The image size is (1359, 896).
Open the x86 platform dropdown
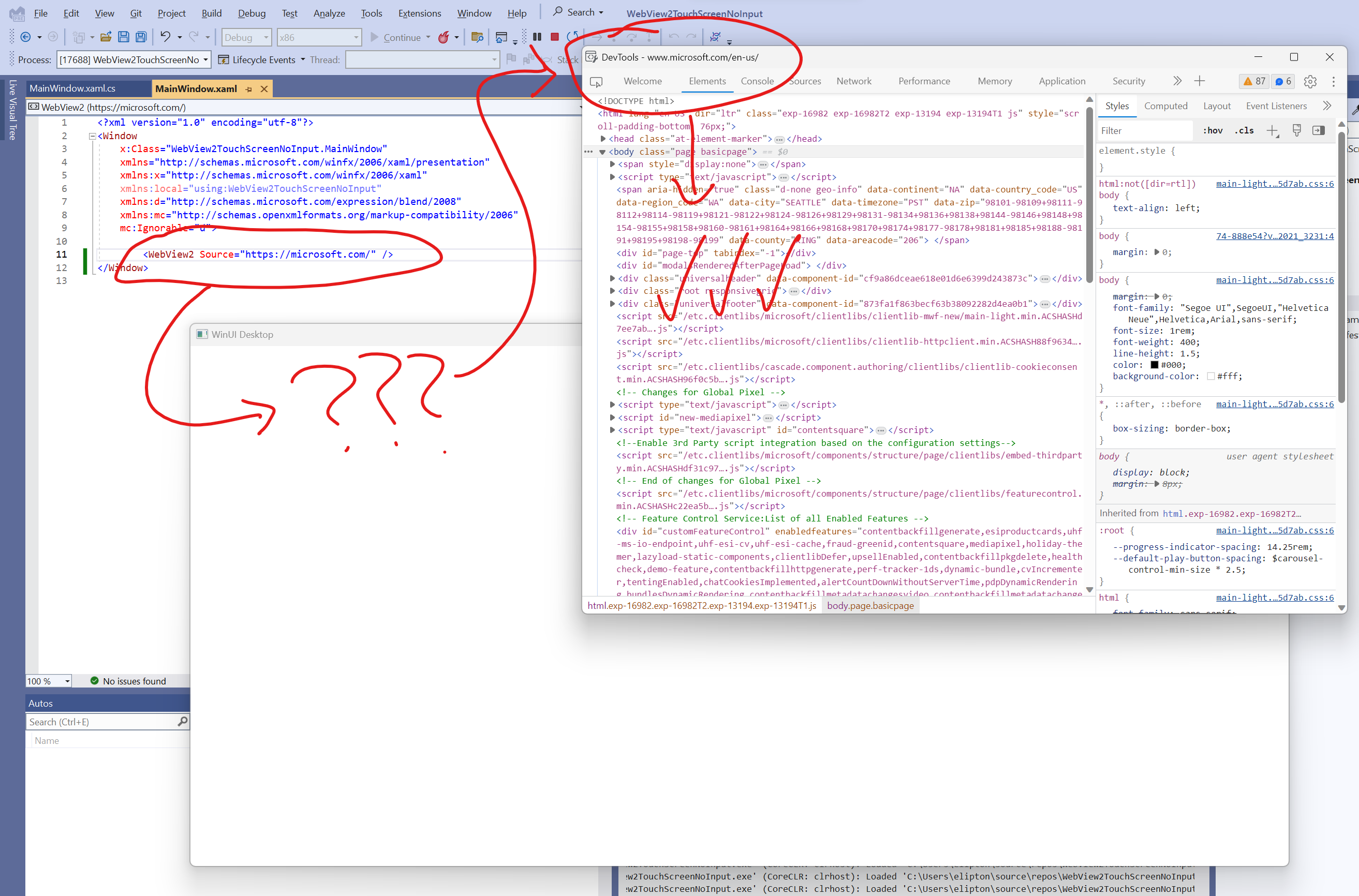(x=319, y=37)
